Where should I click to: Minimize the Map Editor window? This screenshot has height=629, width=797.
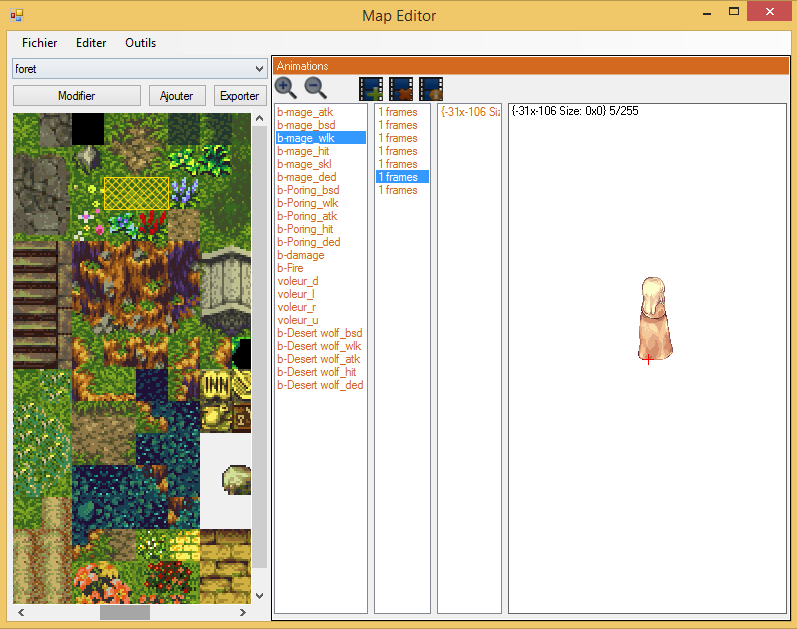(707, 13)
